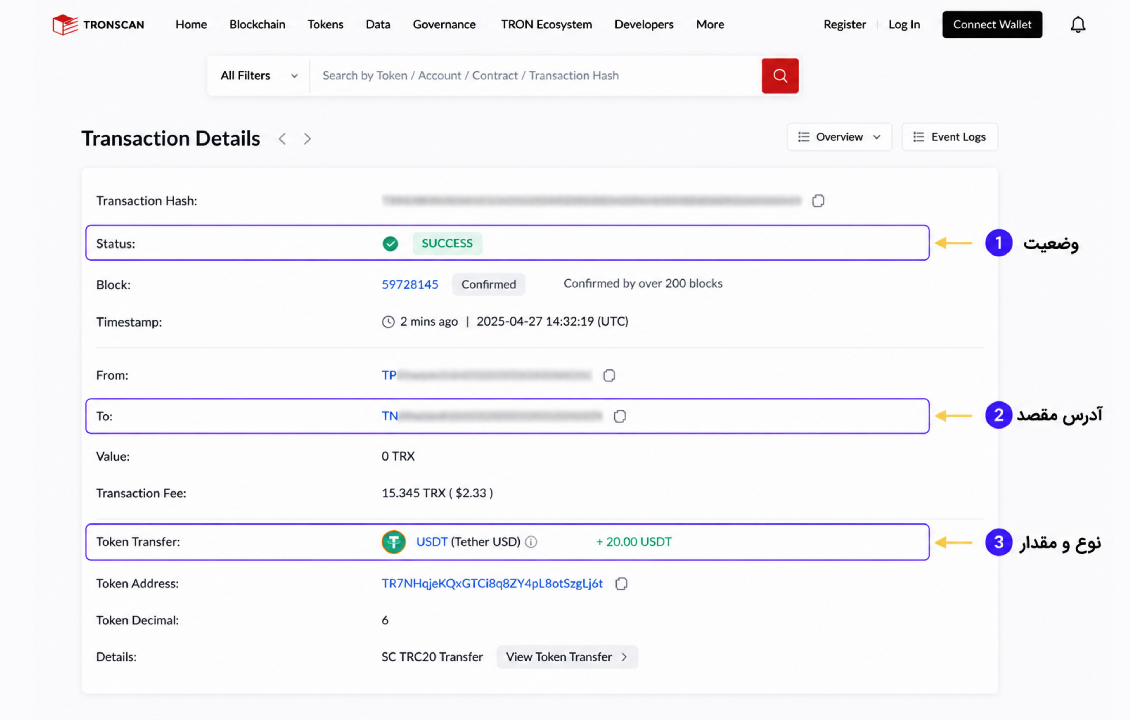This screenshot has height=720, width=1130.
Task: Open the From address starting with TP
Action: click(x=486, y=375)
